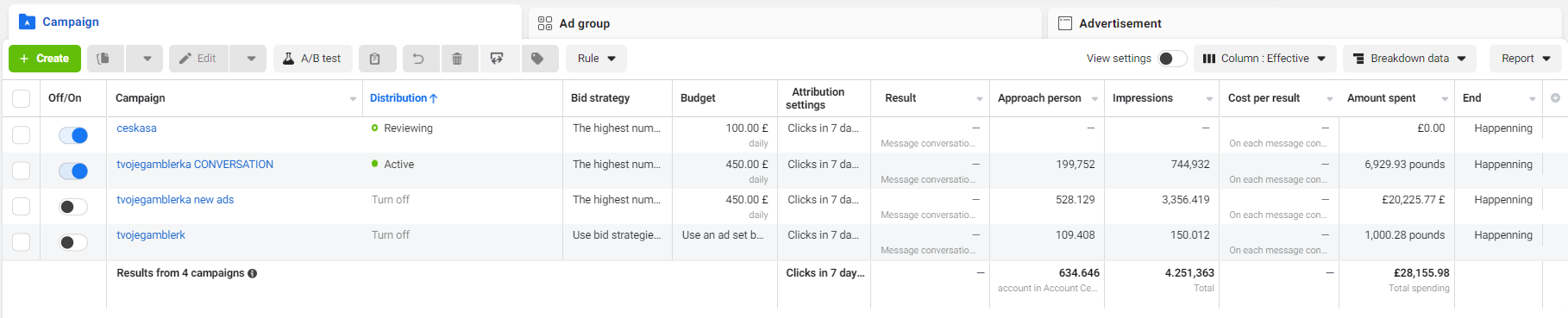Image resolution: width=1568 pixels, height=318 pixels.
Task: Click the 4.251,363 total impressions value
Action: coord(1189,273)
